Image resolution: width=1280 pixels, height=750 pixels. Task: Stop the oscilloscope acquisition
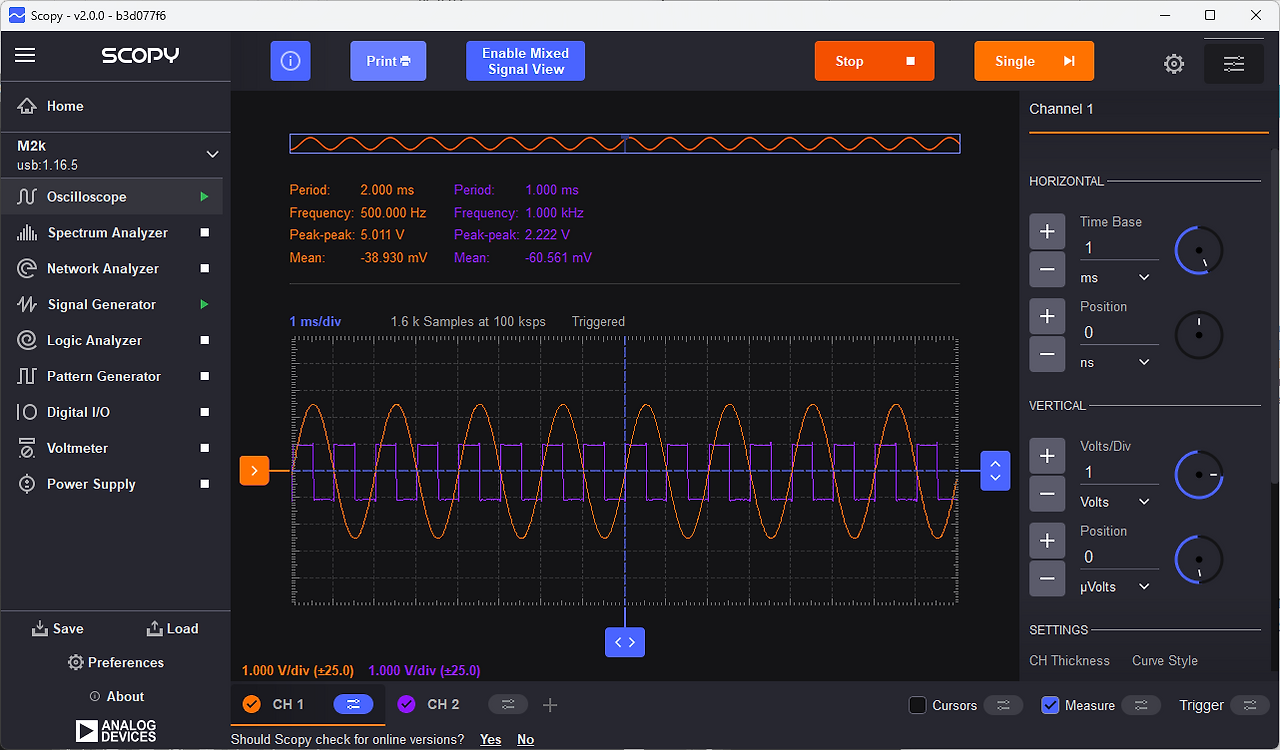874,61
